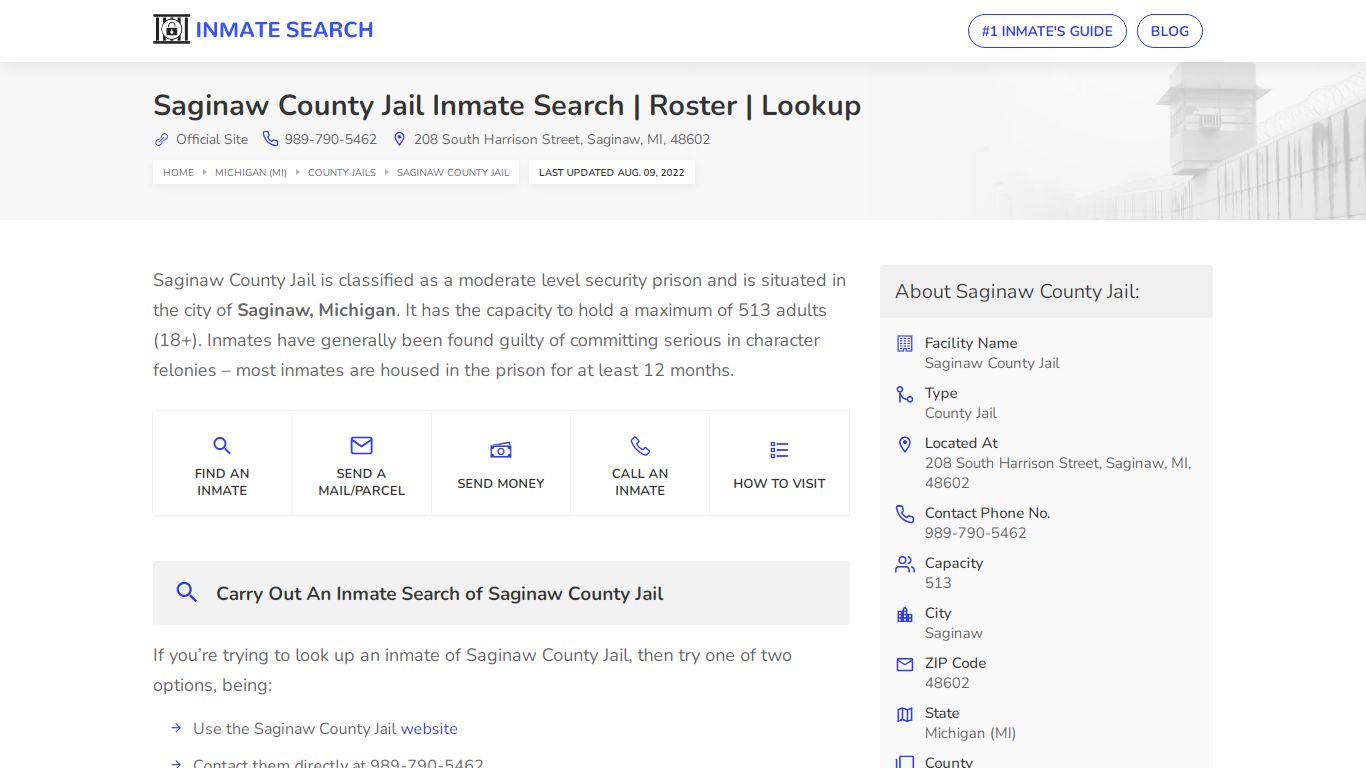Click the About Saginaw County Jail heading

click(x=1017, y=292)
